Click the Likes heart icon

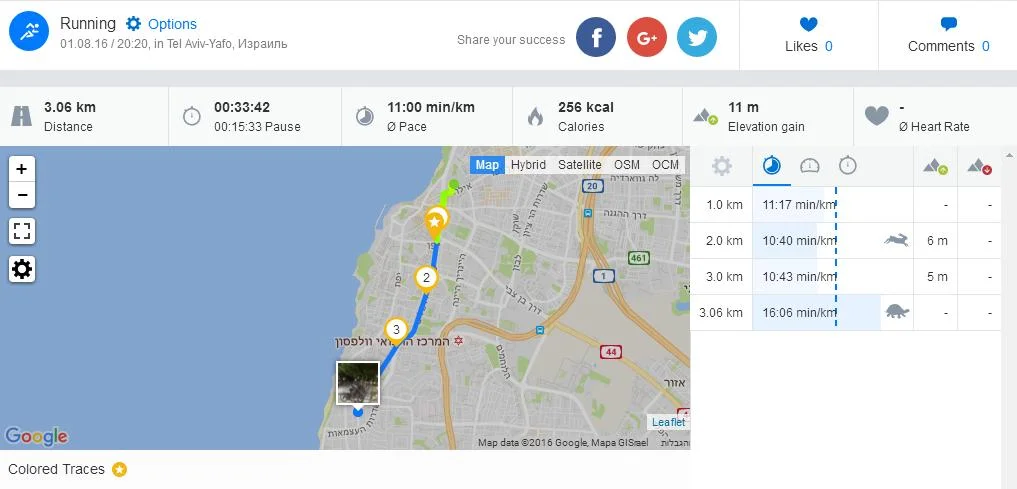(808, 25)
